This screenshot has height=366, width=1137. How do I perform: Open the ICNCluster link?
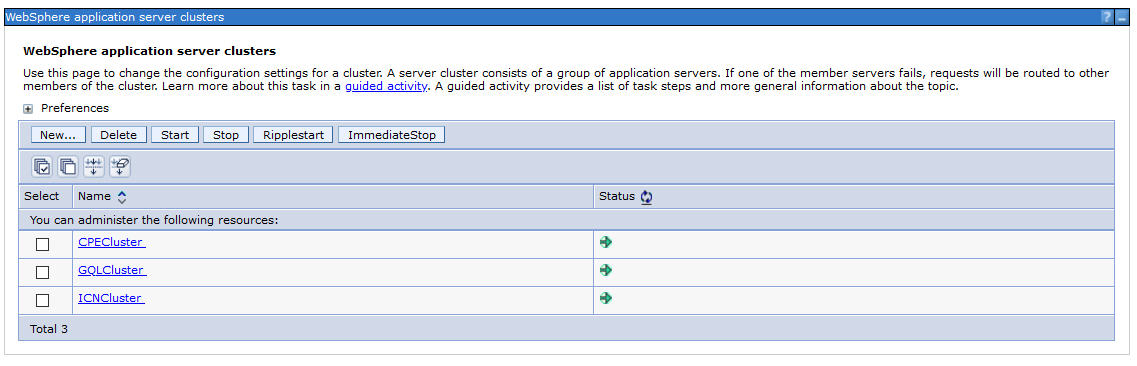coord(112,298)
